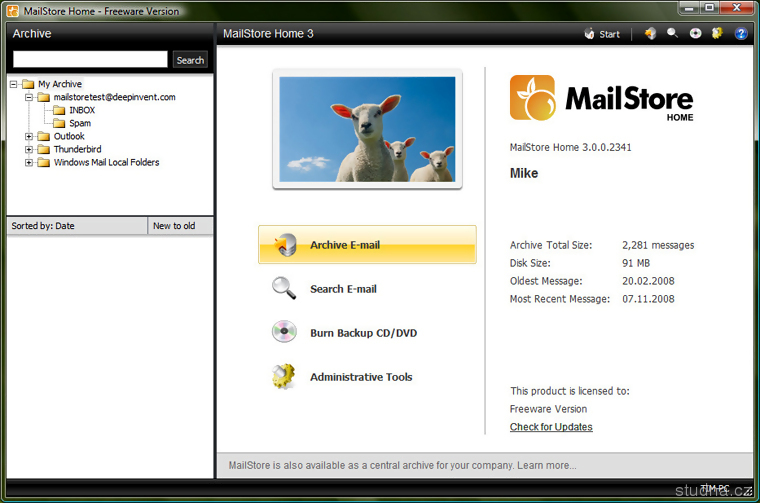The height and width of the screenshot is (503, 760).
Task: Expand the Thunderbird tree node
Action: 29,150
